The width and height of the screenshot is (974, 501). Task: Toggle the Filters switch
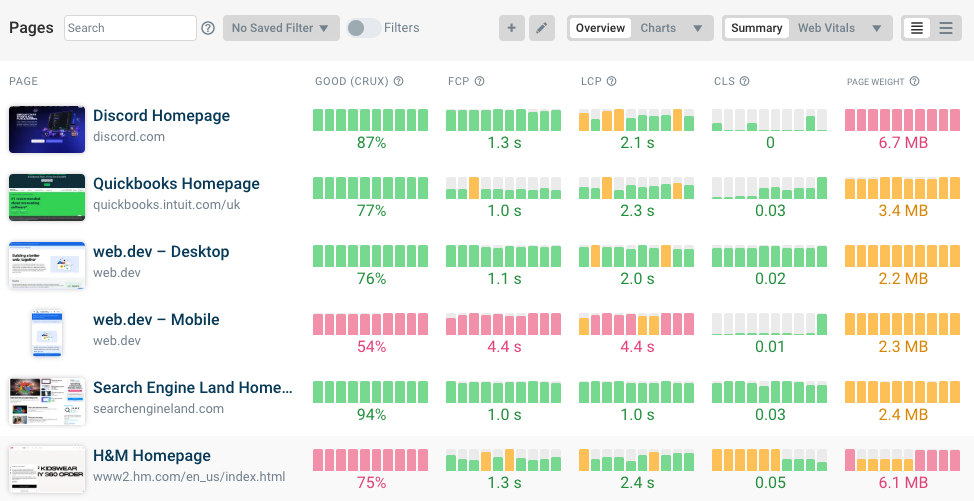click(x=364, y=28)
